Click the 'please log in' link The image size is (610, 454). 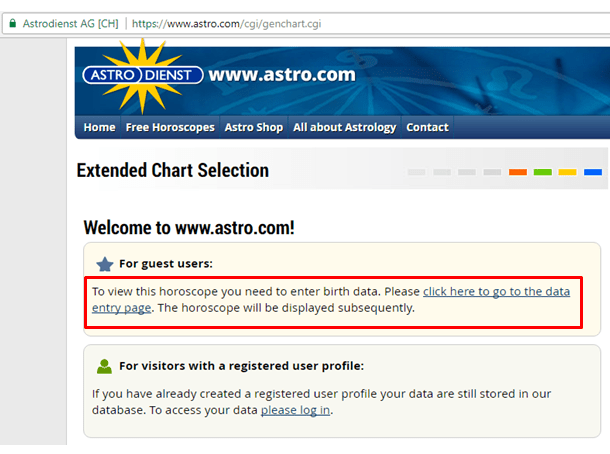(295, 410)
